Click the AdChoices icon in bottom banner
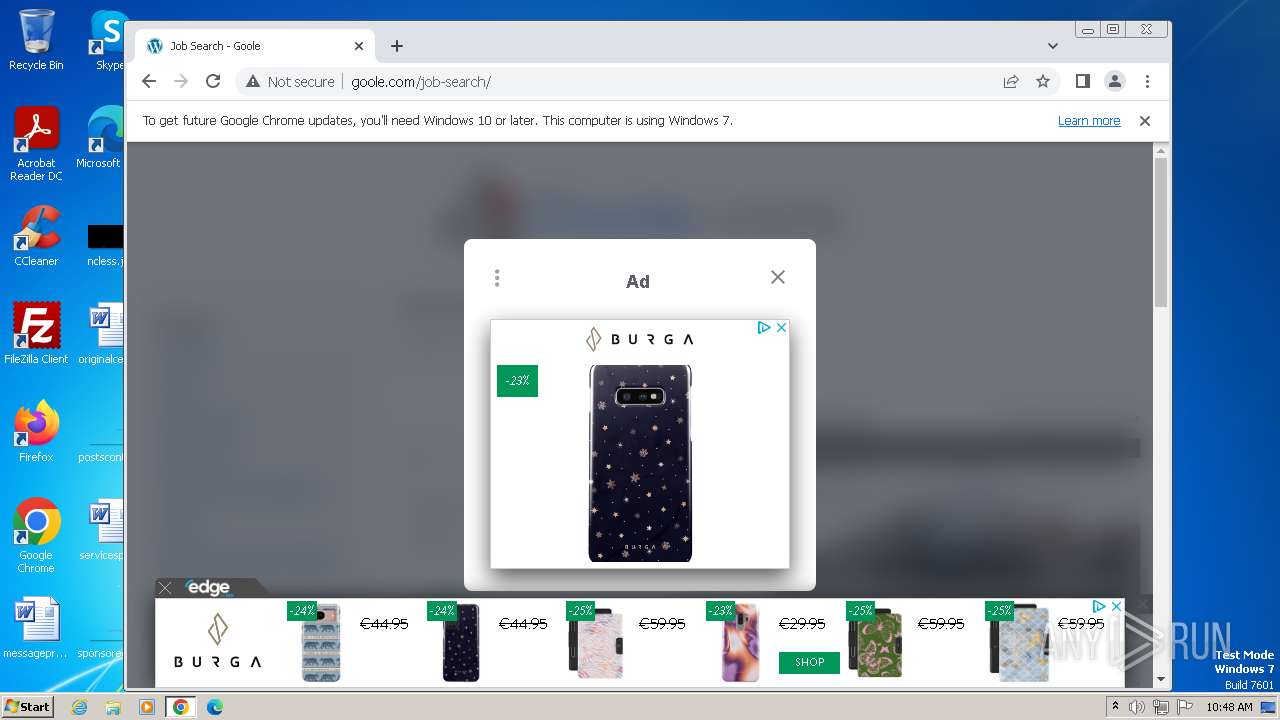1280x720 pixels. pyautogui.click(x=1099, y=606)
